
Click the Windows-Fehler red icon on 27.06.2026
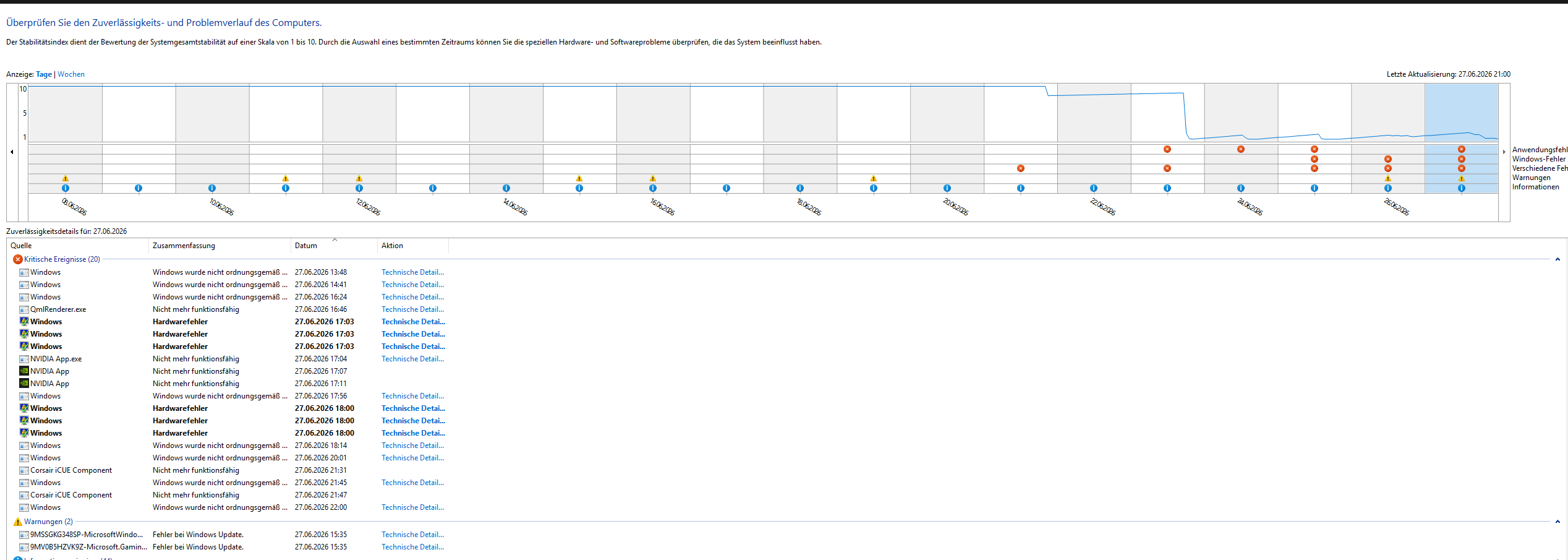coord(1462,159)
